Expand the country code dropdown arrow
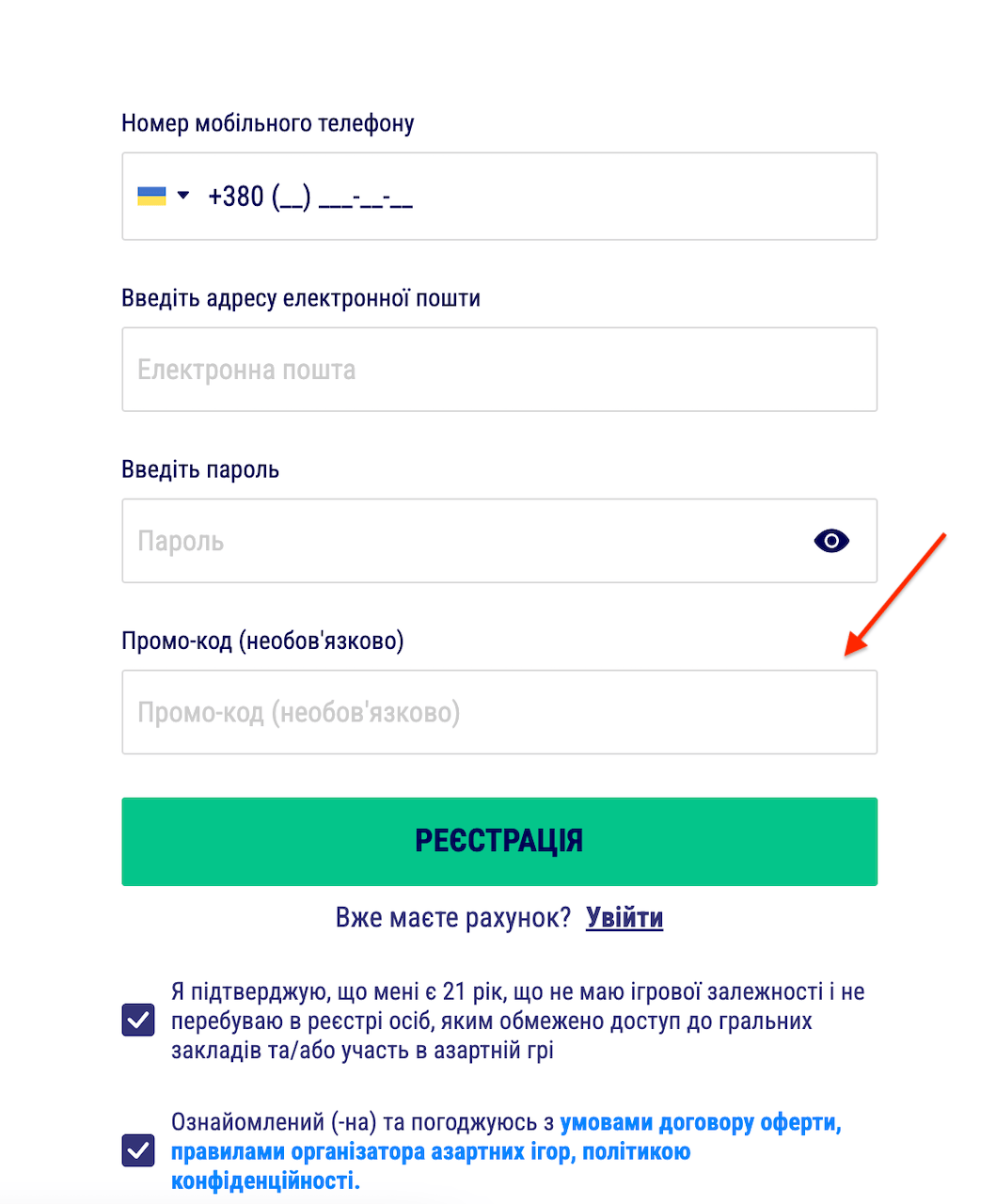Screen dimensions: 996x1204 click(183, 196)
